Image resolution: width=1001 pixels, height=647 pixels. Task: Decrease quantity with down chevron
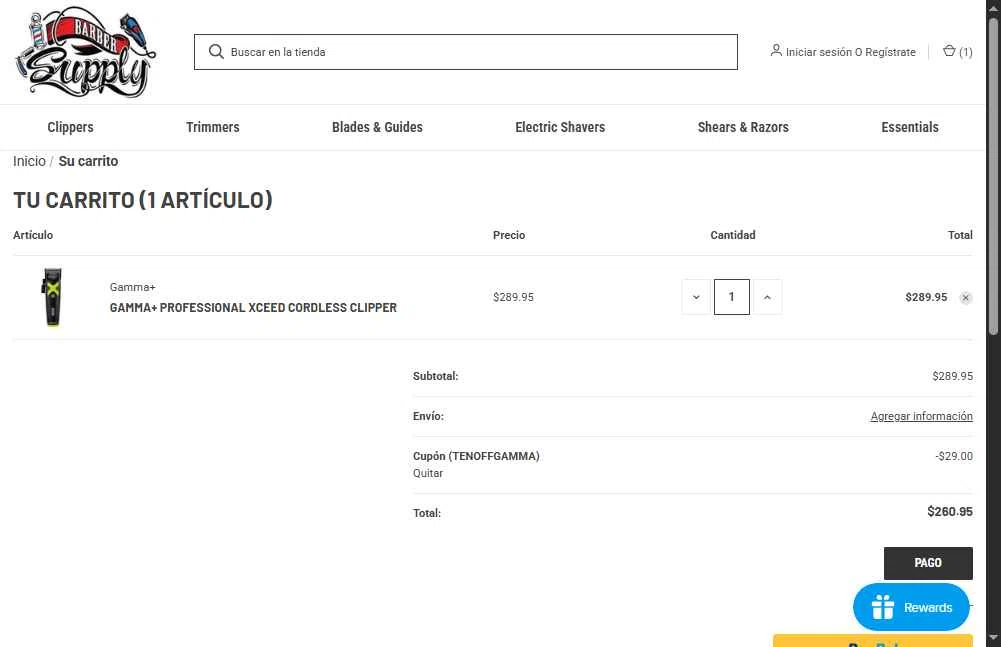pyautogui.click(x=696, y=297)
